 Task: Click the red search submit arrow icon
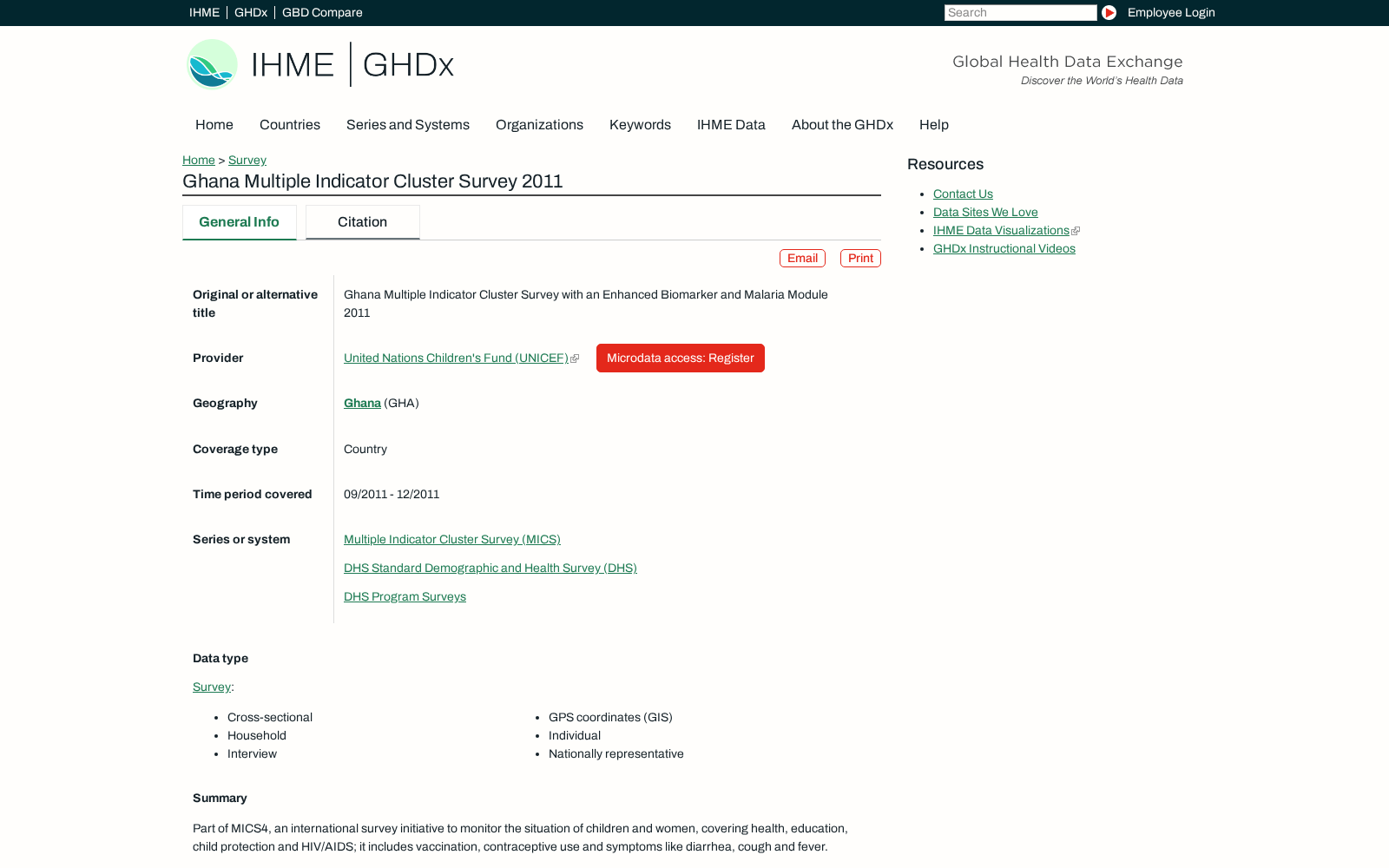1109,12
